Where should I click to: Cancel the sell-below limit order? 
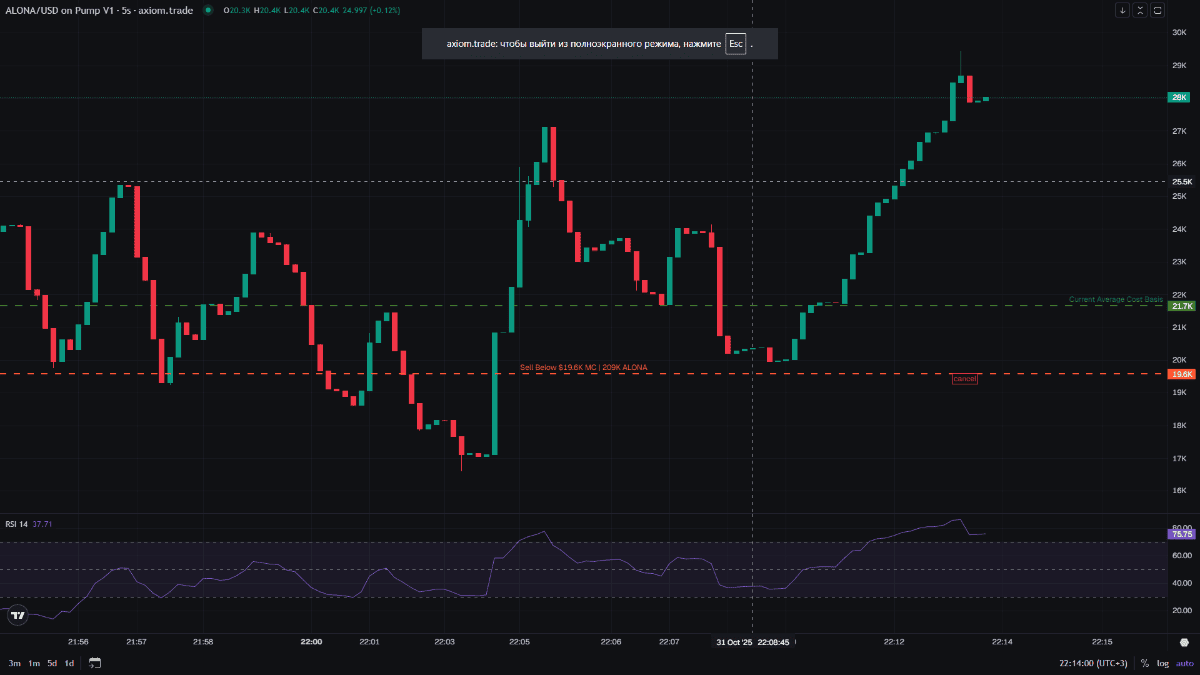965,379
